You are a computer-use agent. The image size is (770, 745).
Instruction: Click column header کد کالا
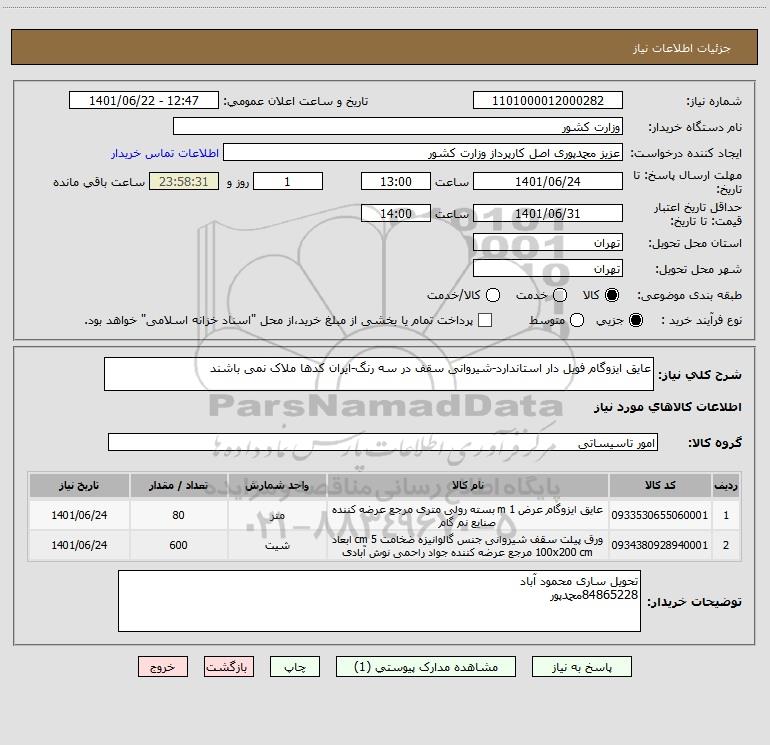tap(660, 485)
